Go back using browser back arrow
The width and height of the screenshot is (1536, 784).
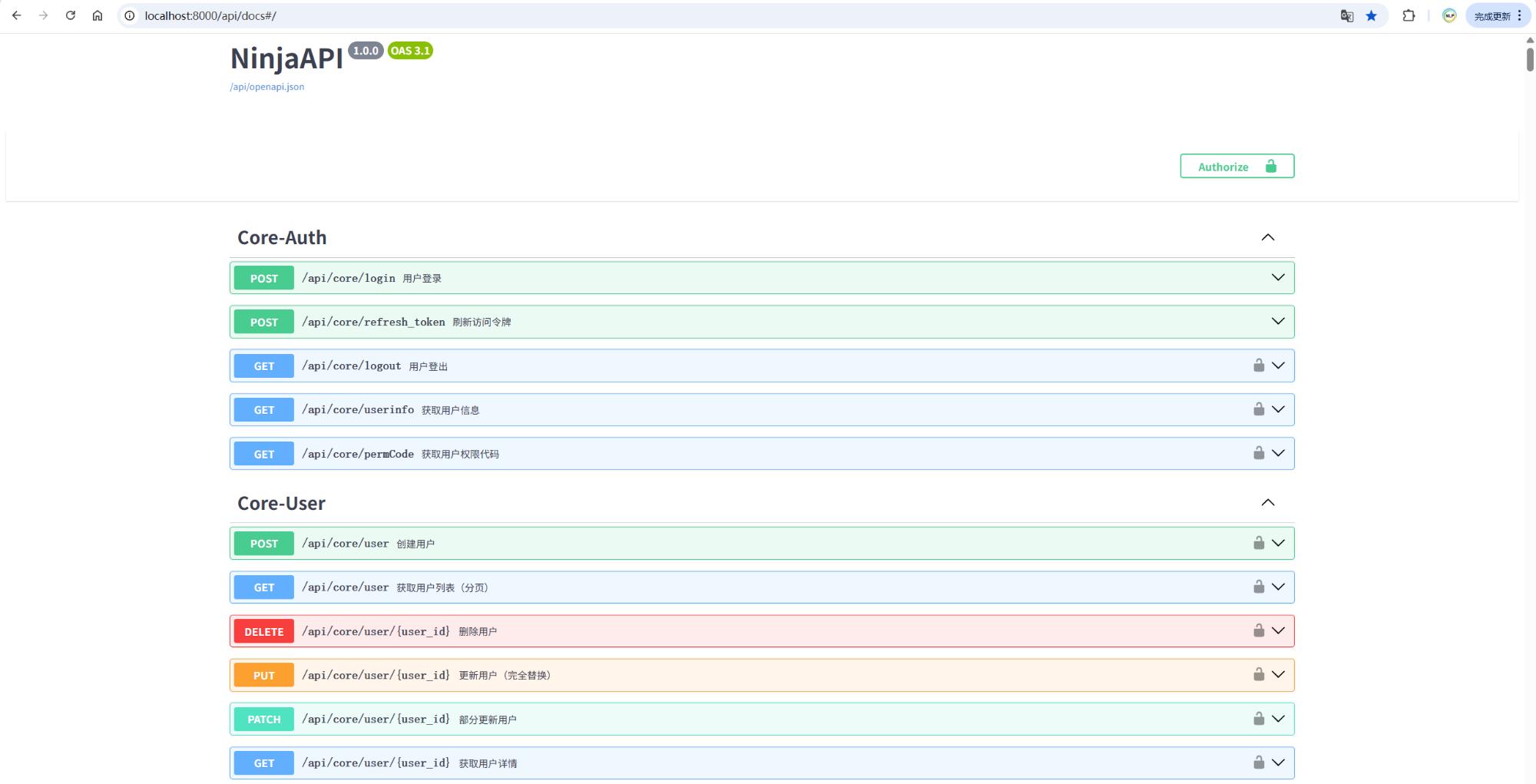click(x=17, y=15)
